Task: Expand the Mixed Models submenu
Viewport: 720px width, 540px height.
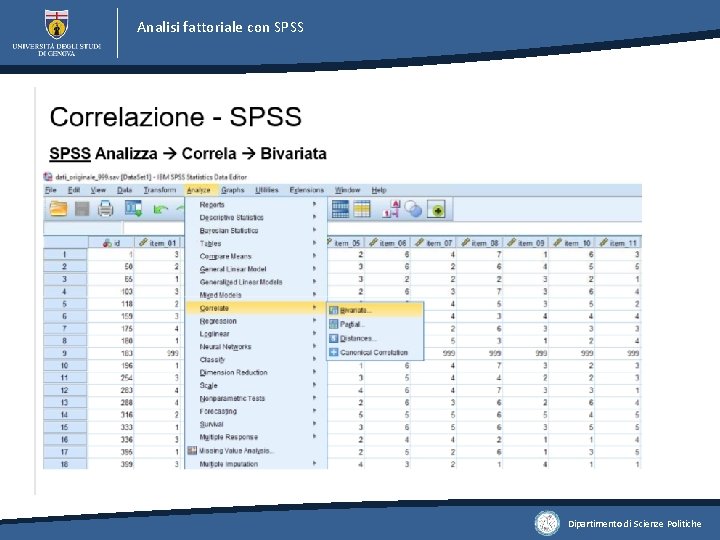Action: [x=256, y=295]
